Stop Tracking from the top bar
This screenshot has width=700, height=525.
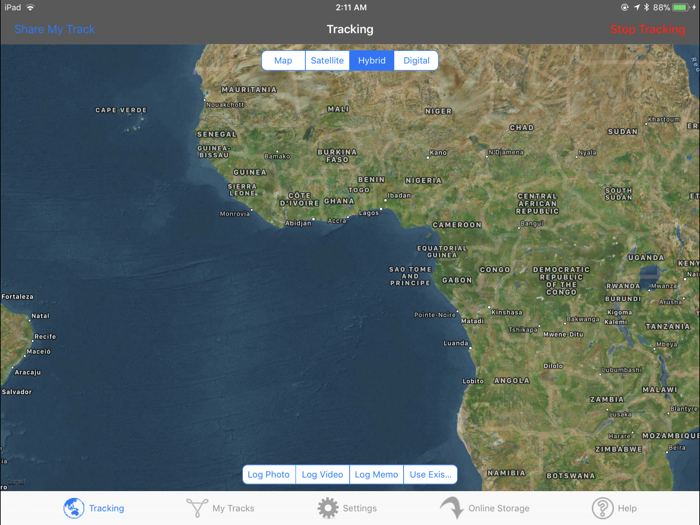[x=647, y=29]
